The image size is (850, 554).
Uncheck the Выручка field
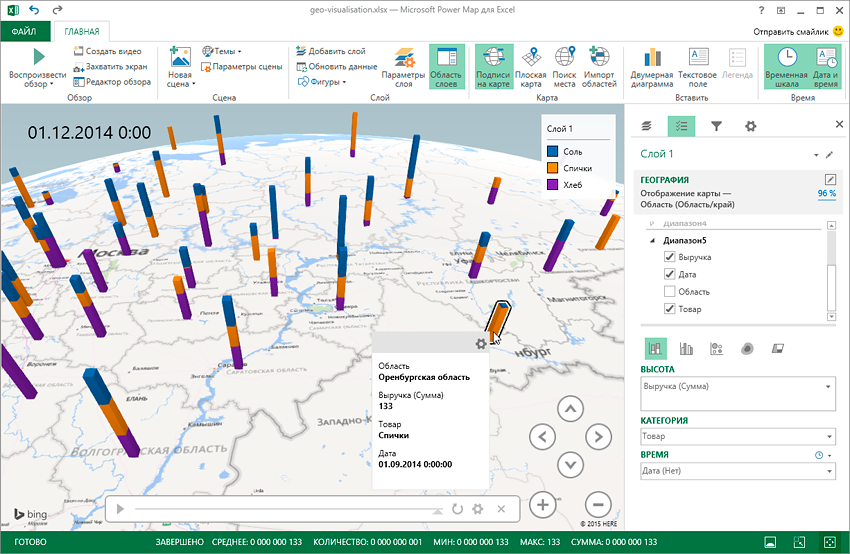pos(669,257)
